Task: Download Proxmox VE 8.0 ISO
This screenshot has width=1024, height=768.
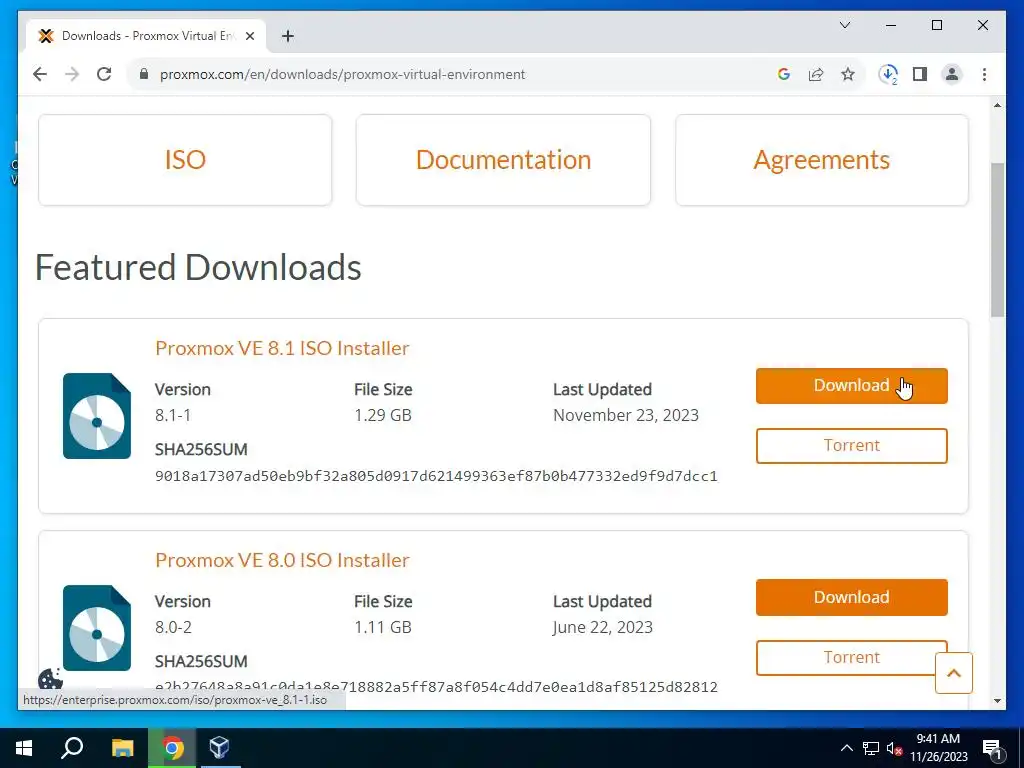Action: tap(852, 598)
